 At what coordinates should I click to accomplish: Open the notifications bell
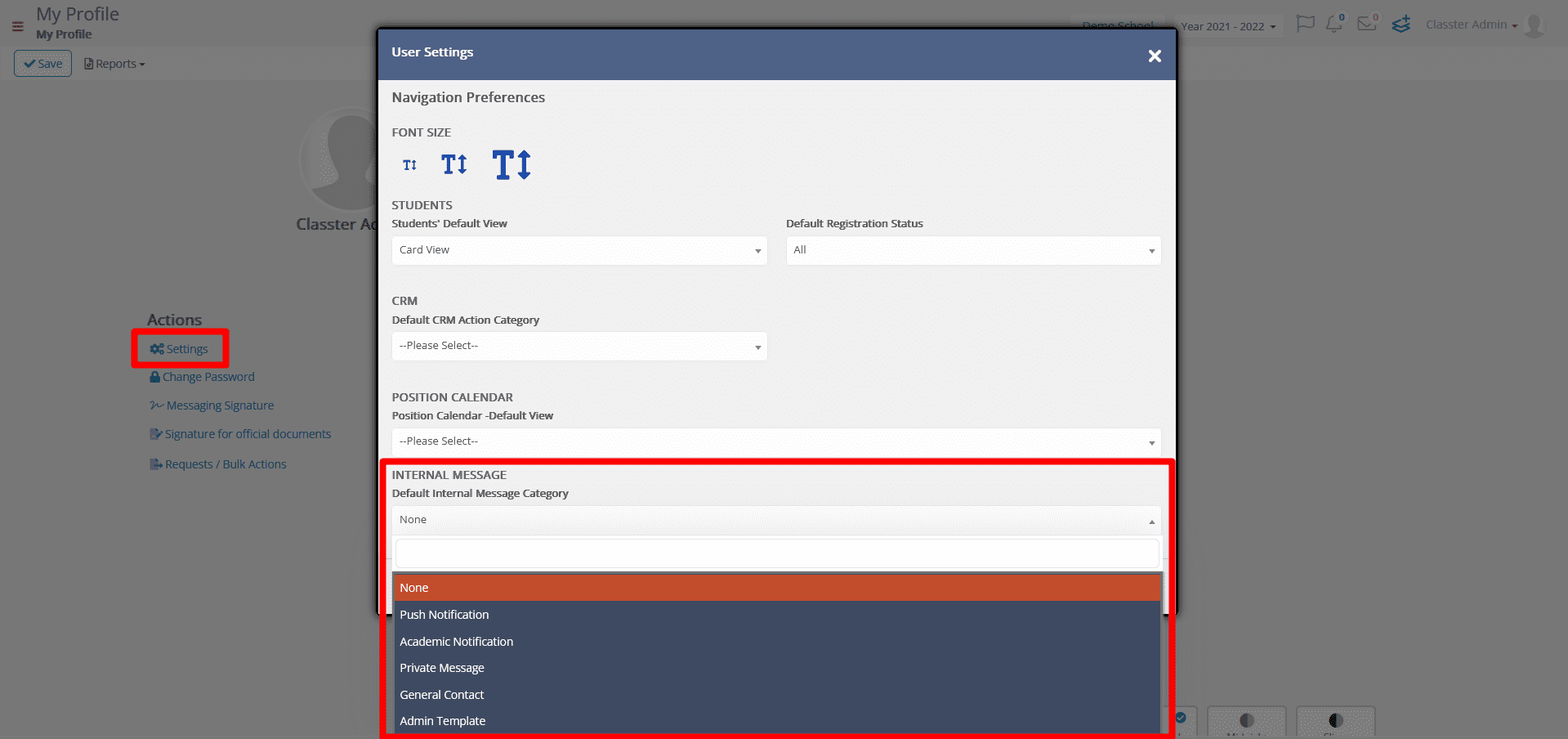tap(1334, 24)
